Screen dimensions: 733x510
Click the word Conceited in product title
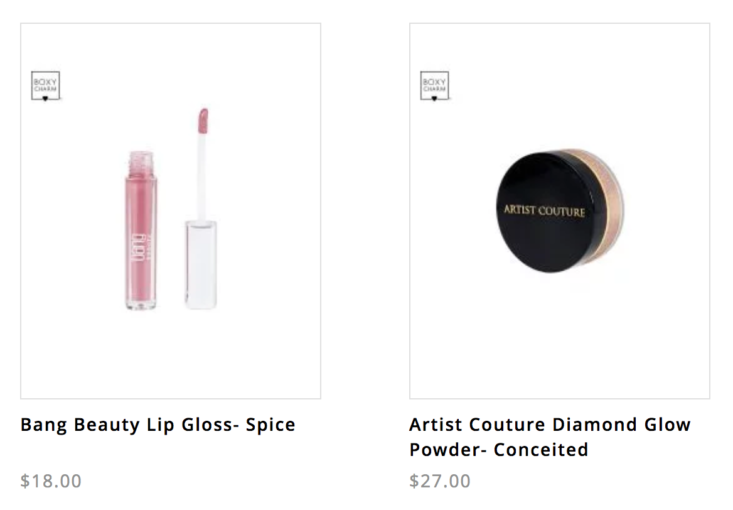[541, 450]
